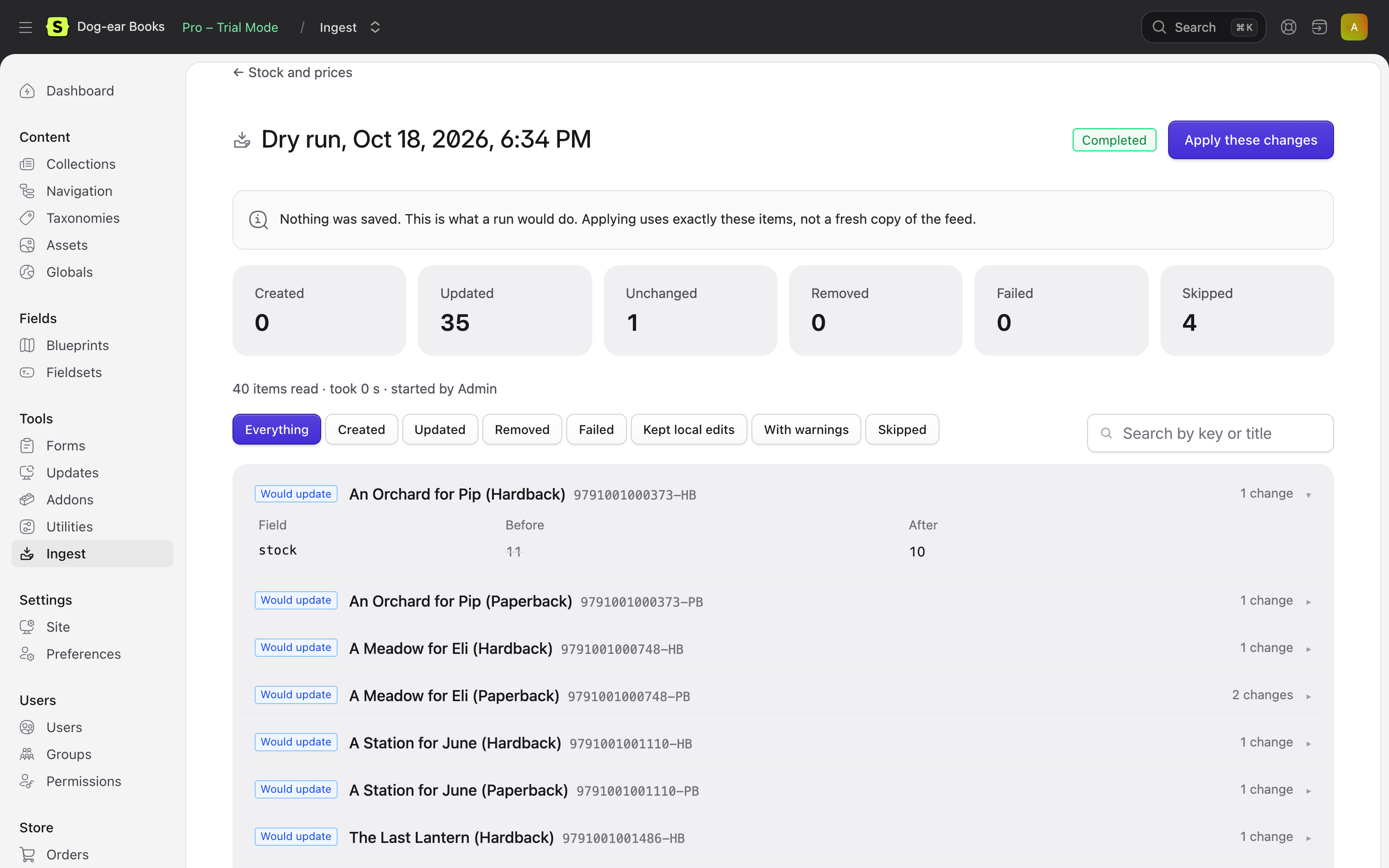This screenshot has height=868, width=1389.
Task: Click the Orders cart icon
Action: coord(27,854)
